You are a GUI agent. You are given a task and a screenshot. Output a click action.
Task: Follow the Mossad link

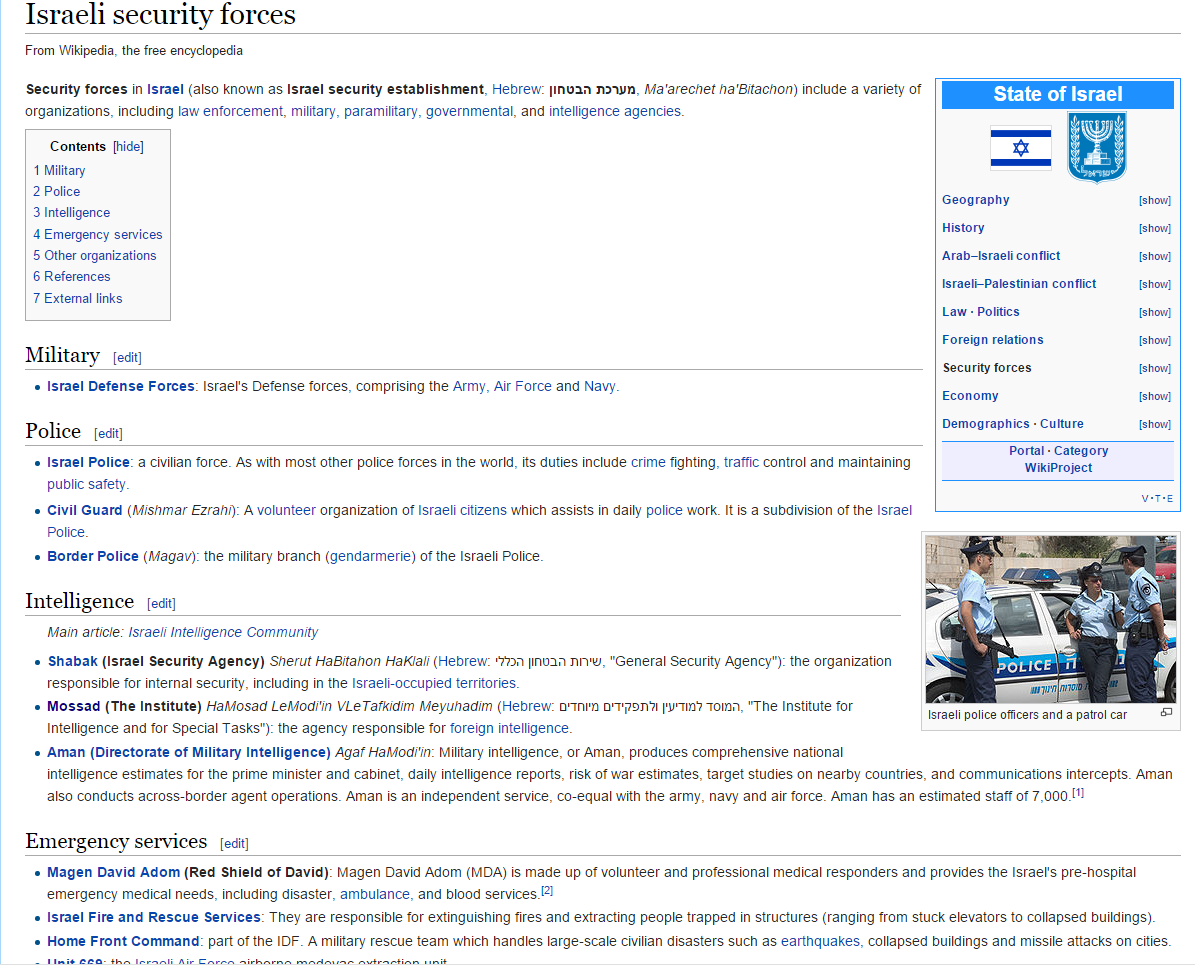pyautogui.click(x=73, y=707)
